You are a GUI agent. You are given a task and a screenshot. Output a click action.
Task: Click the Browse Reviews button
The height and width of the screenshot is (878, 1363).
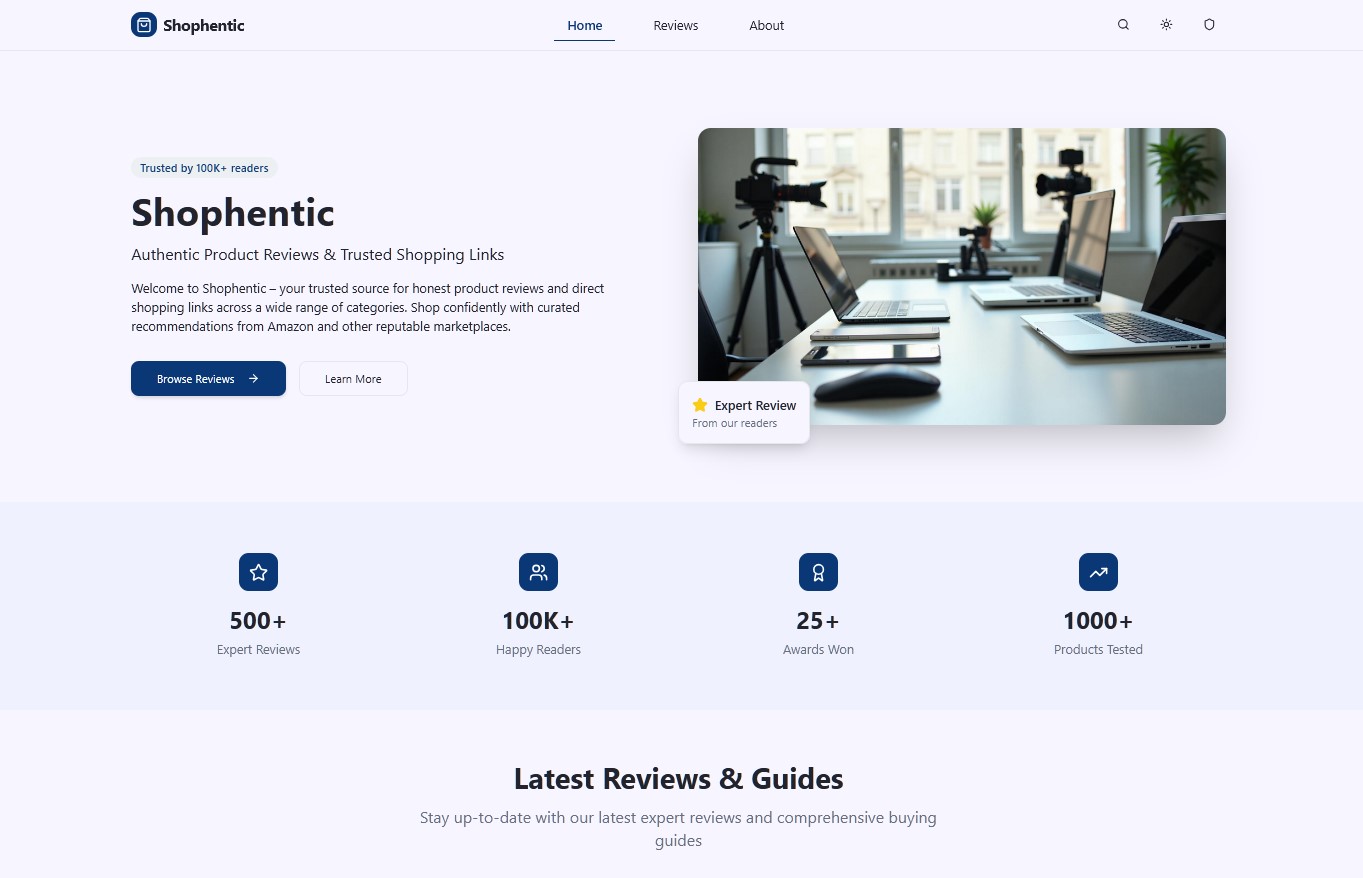tap(208, 379)
